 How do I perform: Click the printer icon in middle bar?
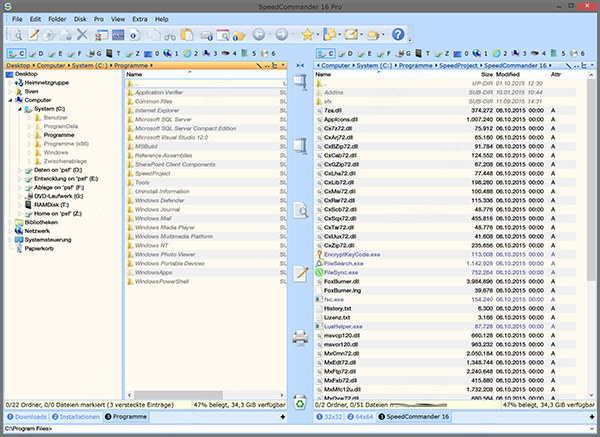coord(301,337)
